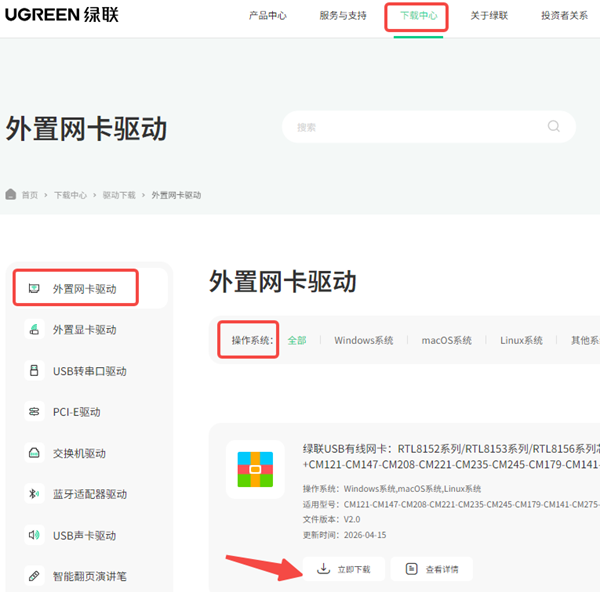The image size is (600, 592).
Task: Click the USB转串口驱动 sidebar icon
Action: tap(34, 370)
